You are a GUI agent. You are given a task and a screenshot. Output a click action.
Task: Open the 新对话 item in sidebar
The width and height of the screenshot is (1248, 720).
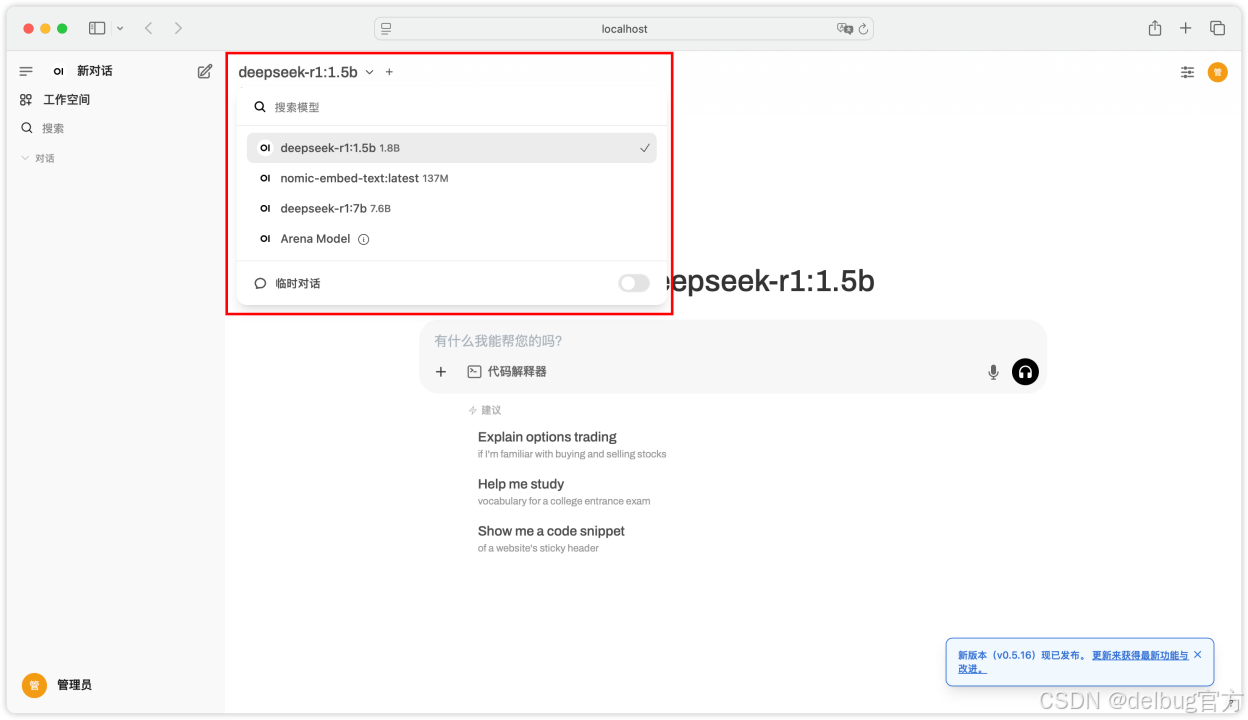[x=95, y=71]
